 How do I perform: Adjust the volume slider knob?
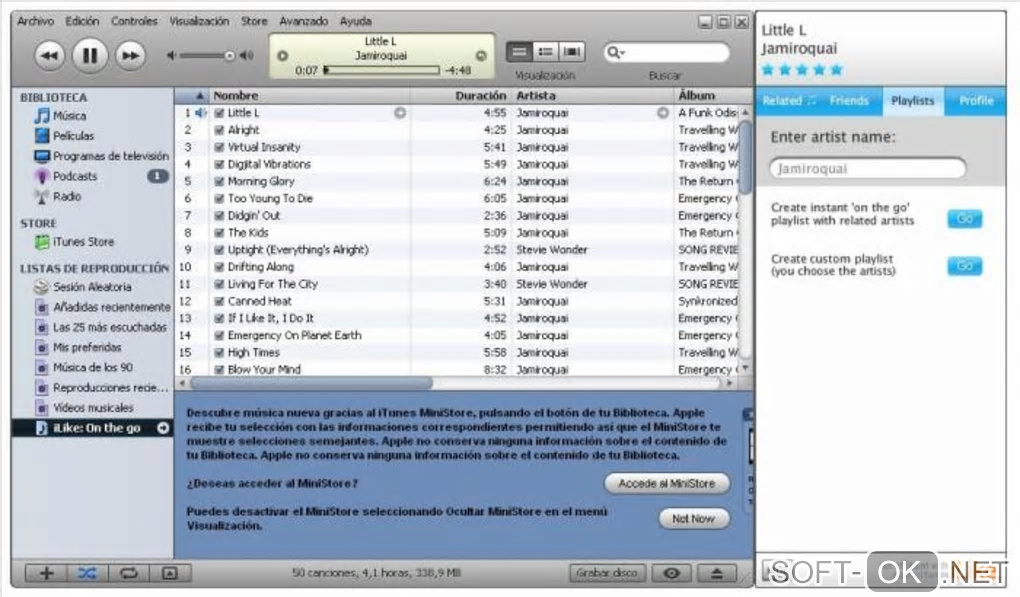229,56
